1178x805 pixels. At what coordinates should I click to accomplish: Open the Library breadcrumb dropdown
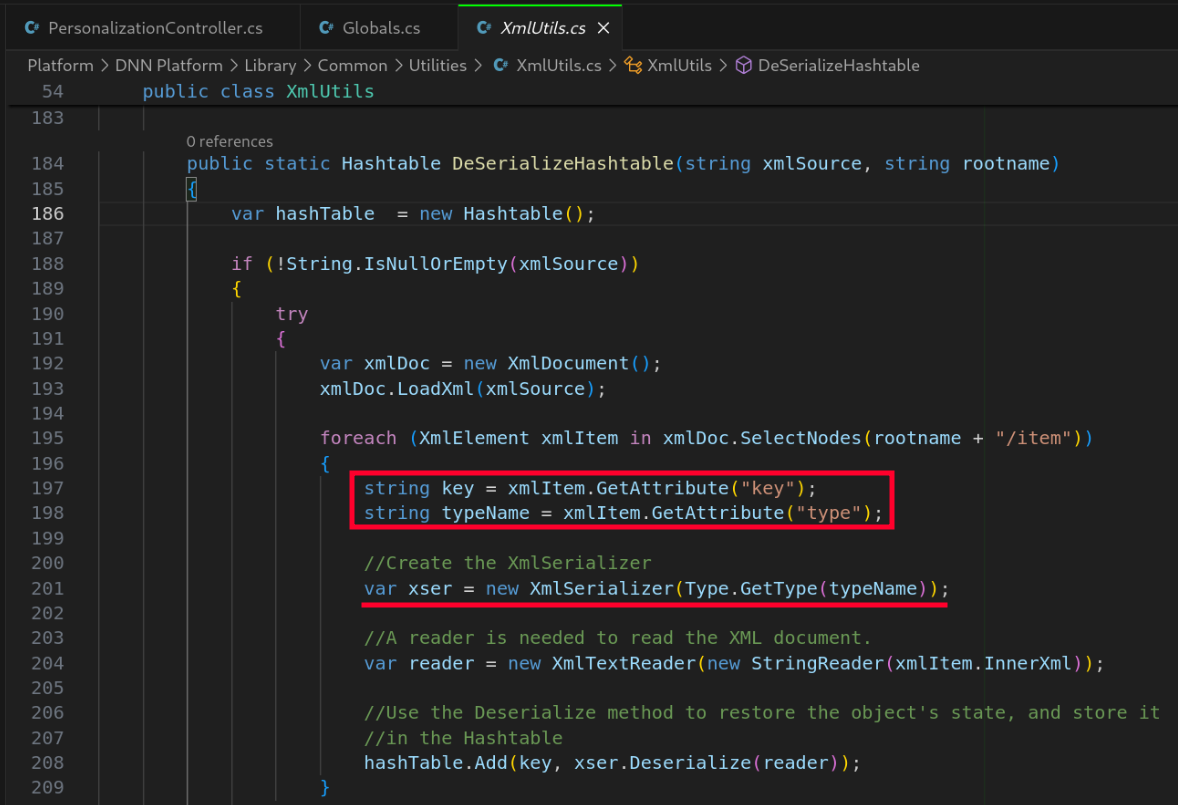click(x=270, y=65)
